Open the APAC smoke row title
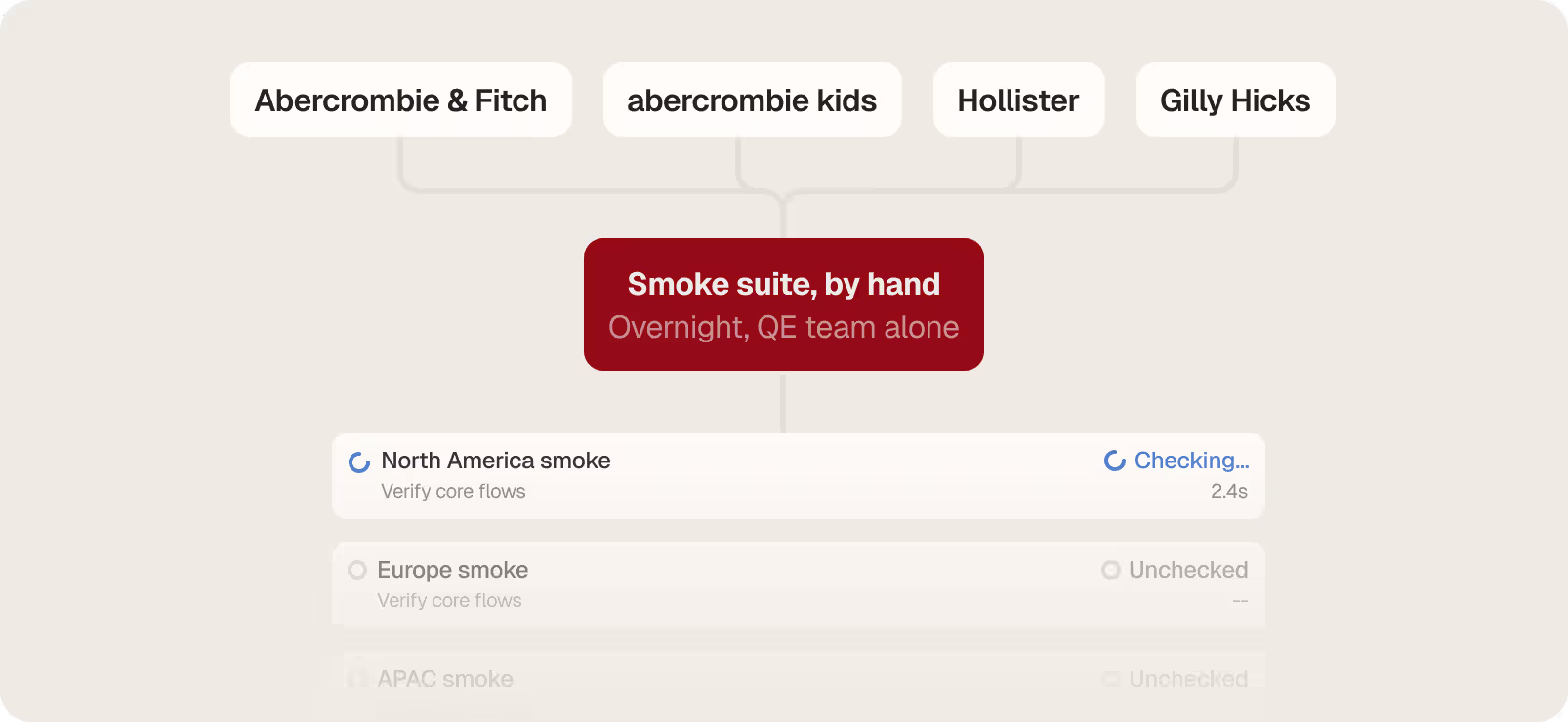This screenshot has height=722, width=1568. pyautogui.click(x=445, y=679)
